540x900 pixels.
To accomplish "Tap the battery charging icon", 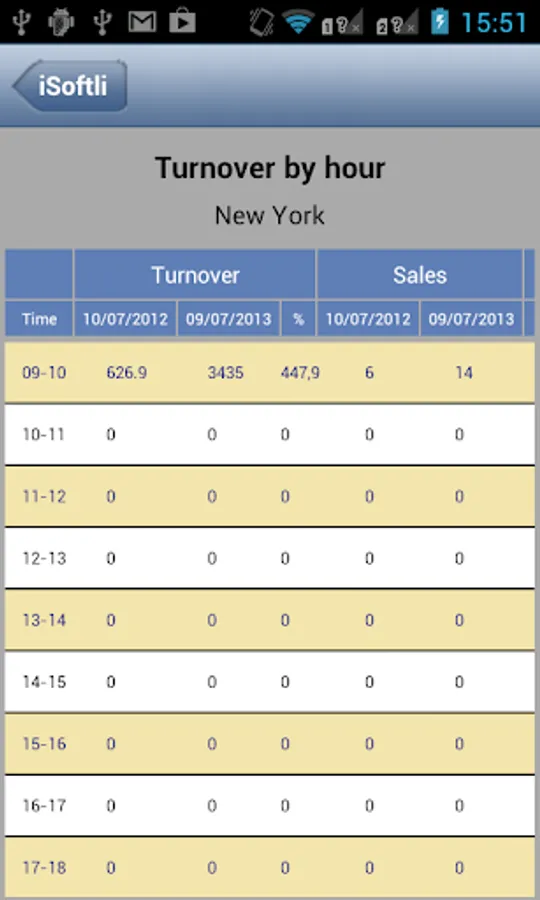I will coord(440,22).
